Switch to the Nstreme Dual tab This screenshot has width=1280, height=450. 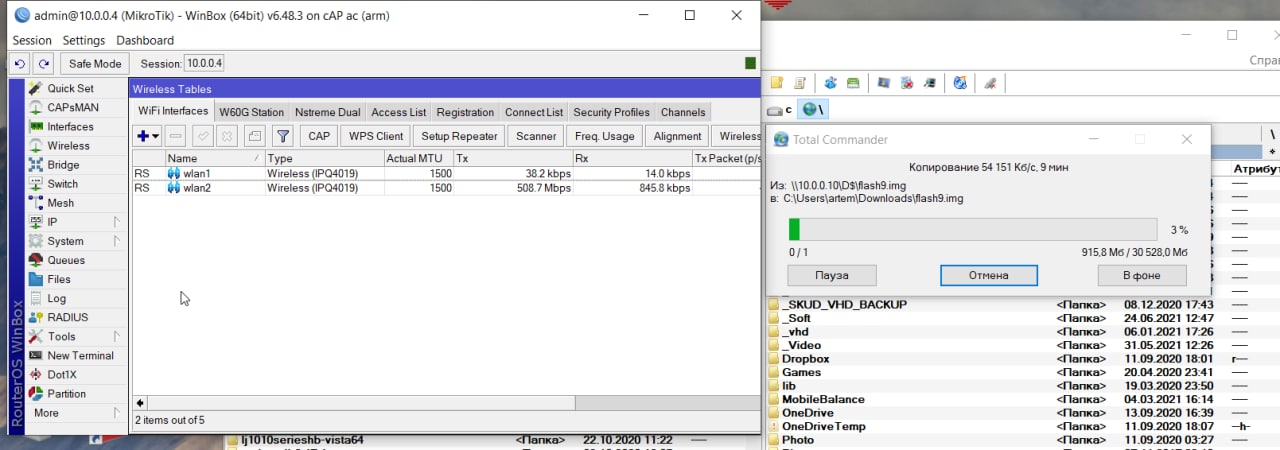point(328,112)
